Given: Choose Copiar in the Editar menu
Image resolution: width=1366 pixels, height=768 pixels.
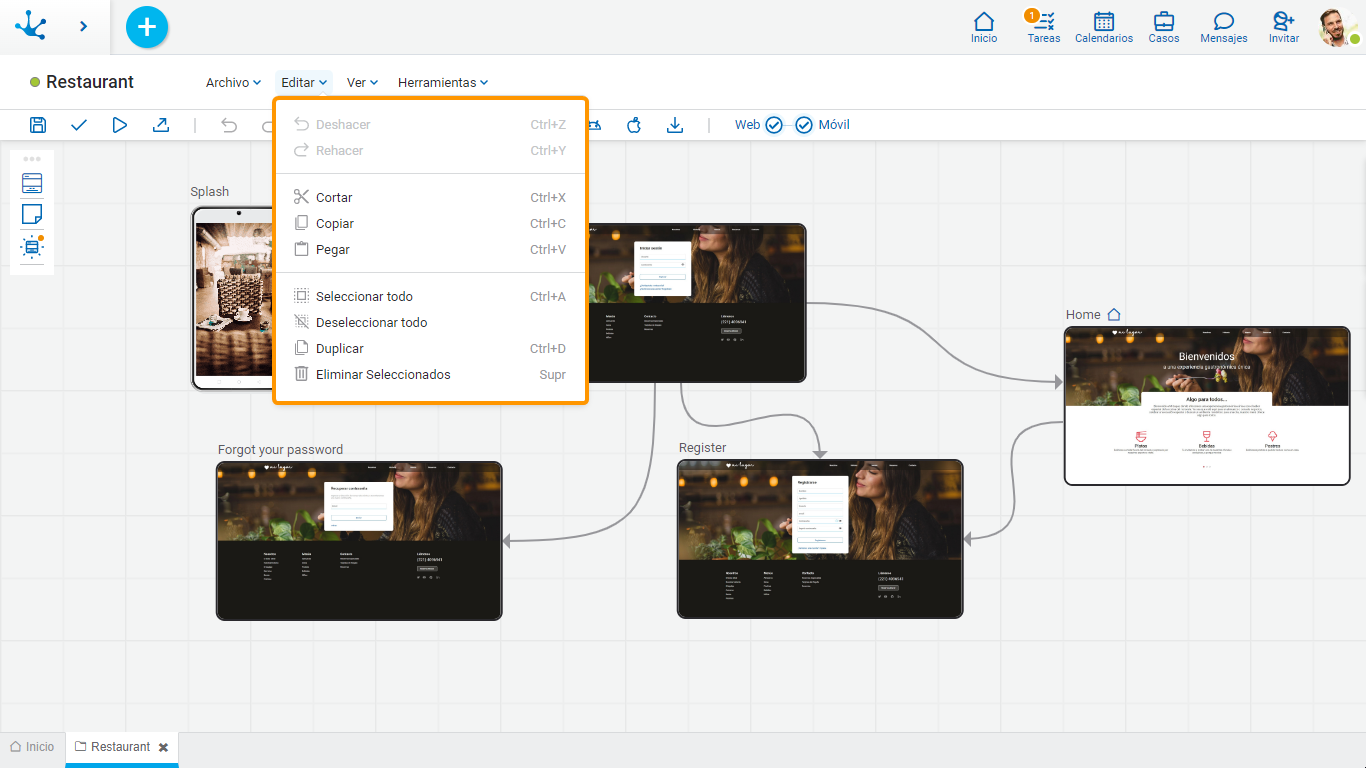Looking at the screenshot, I should click(x=430, y=224).
